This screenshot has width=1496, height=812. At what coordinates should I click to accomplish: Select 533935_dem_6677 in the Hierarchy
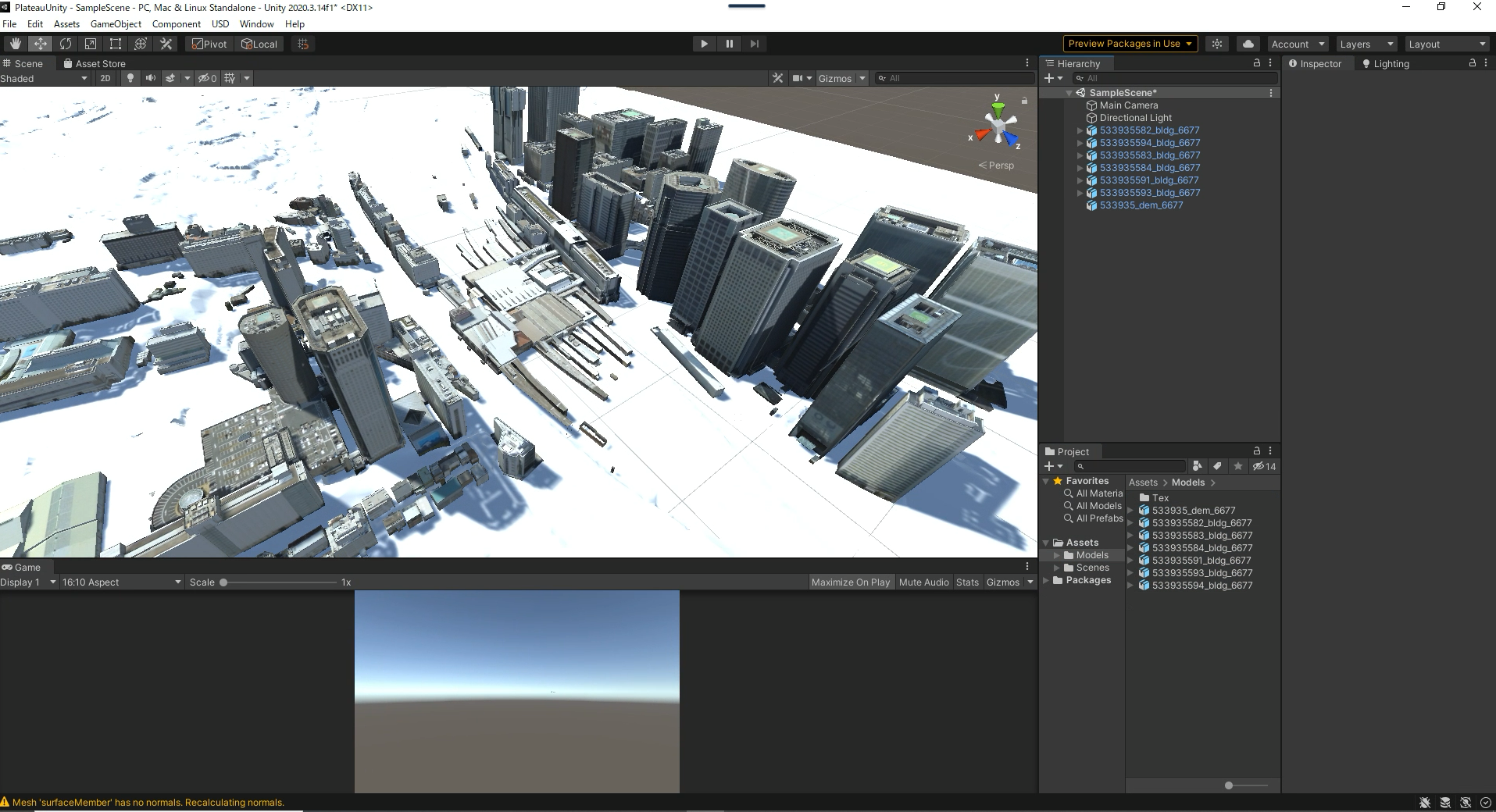point(1141,205)
